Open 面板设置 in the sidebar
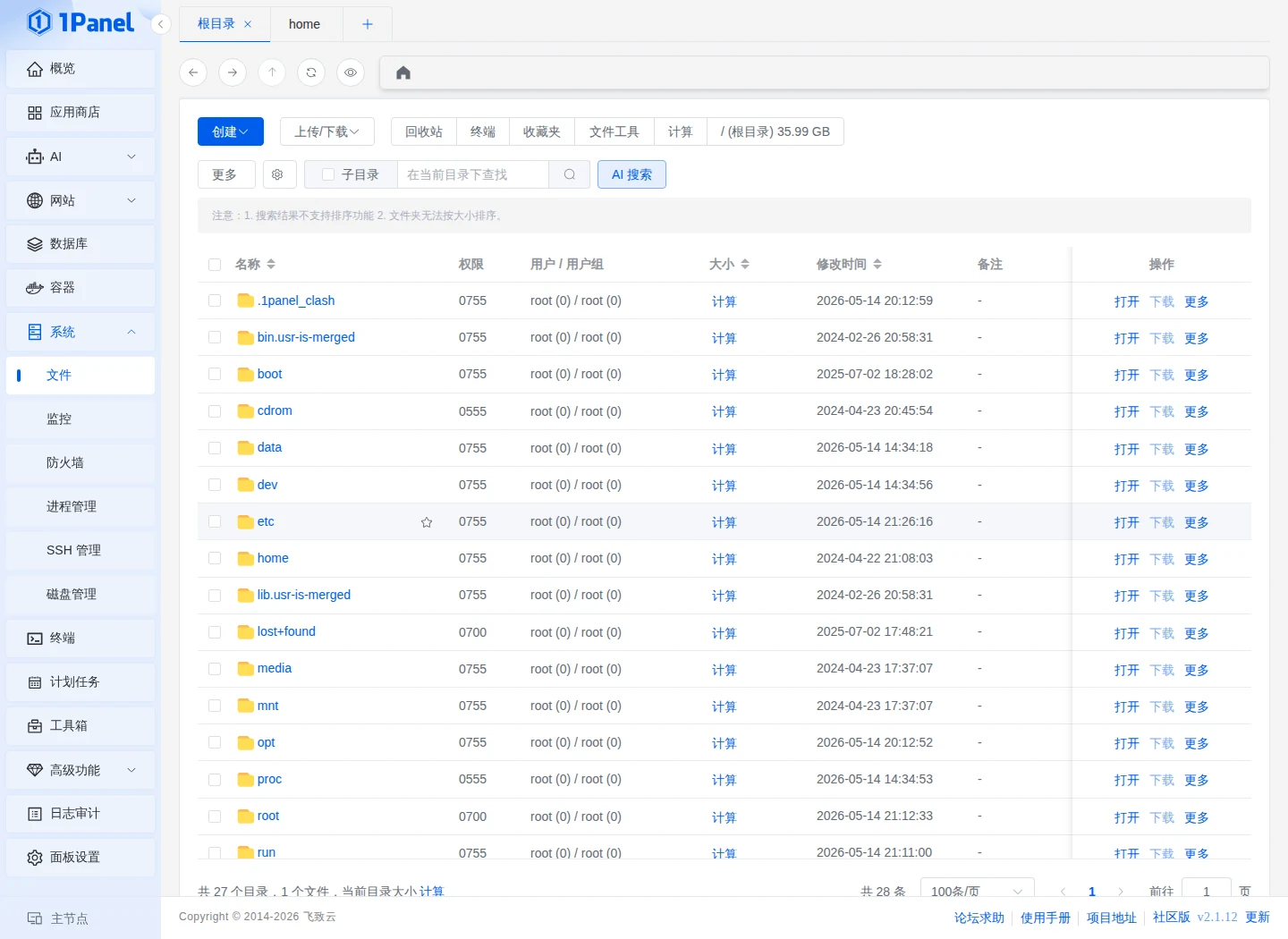 [x=80, y=858]
